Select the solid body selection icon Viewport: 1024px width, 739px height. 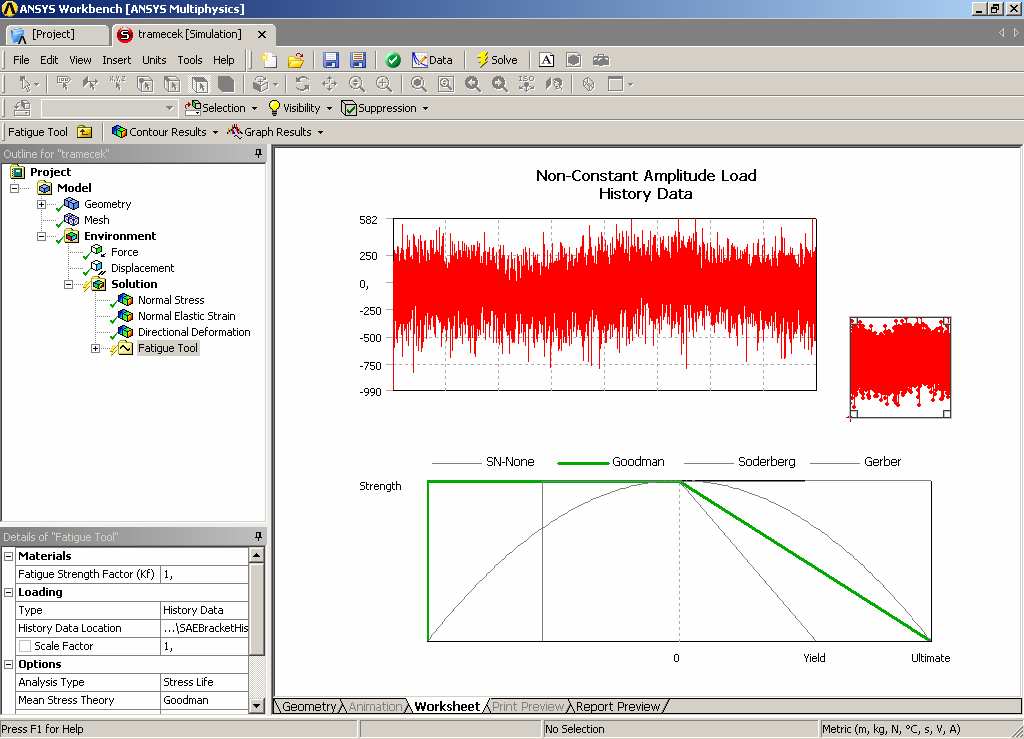click(x=226, y=84)
